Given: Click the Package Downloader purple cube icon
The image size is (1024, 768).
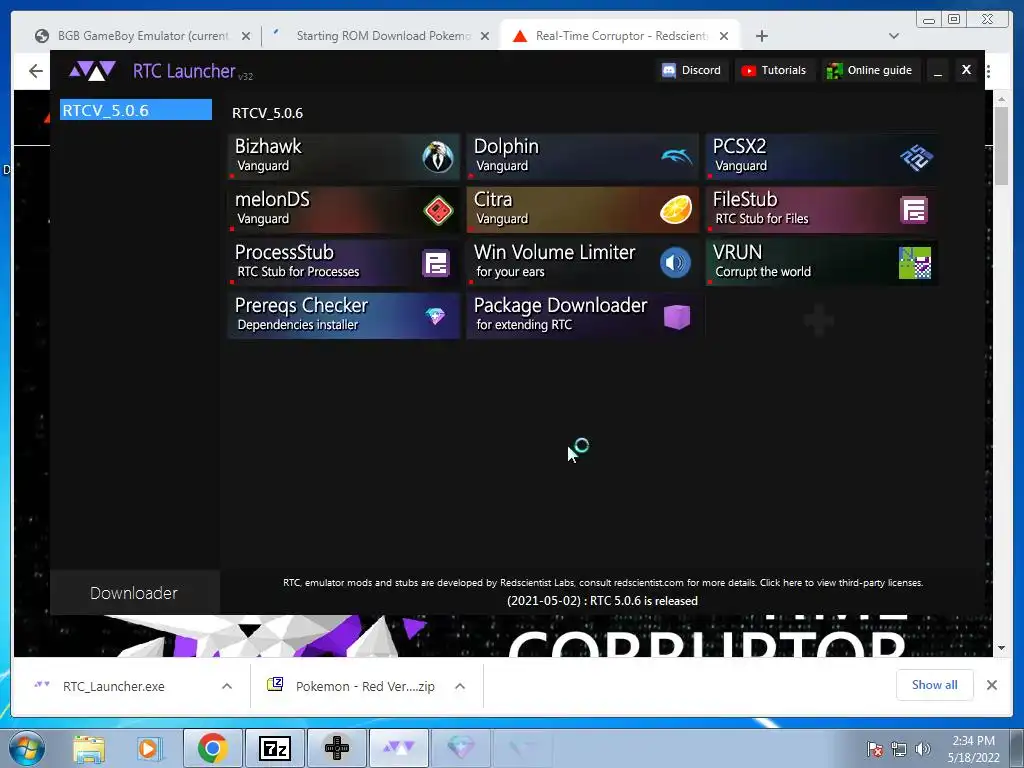Looking at the screenshot, I should tap(677, 317).
